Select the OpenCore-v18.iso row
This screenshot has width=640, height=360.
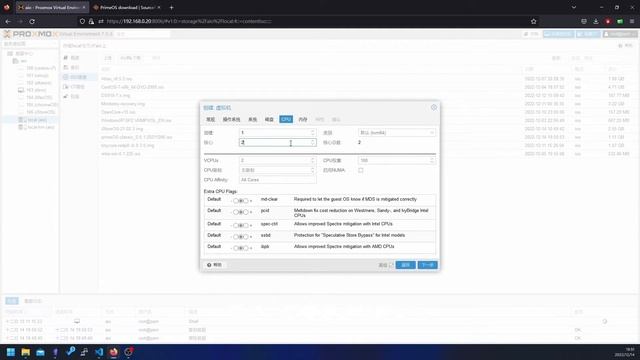click(118, 112)
